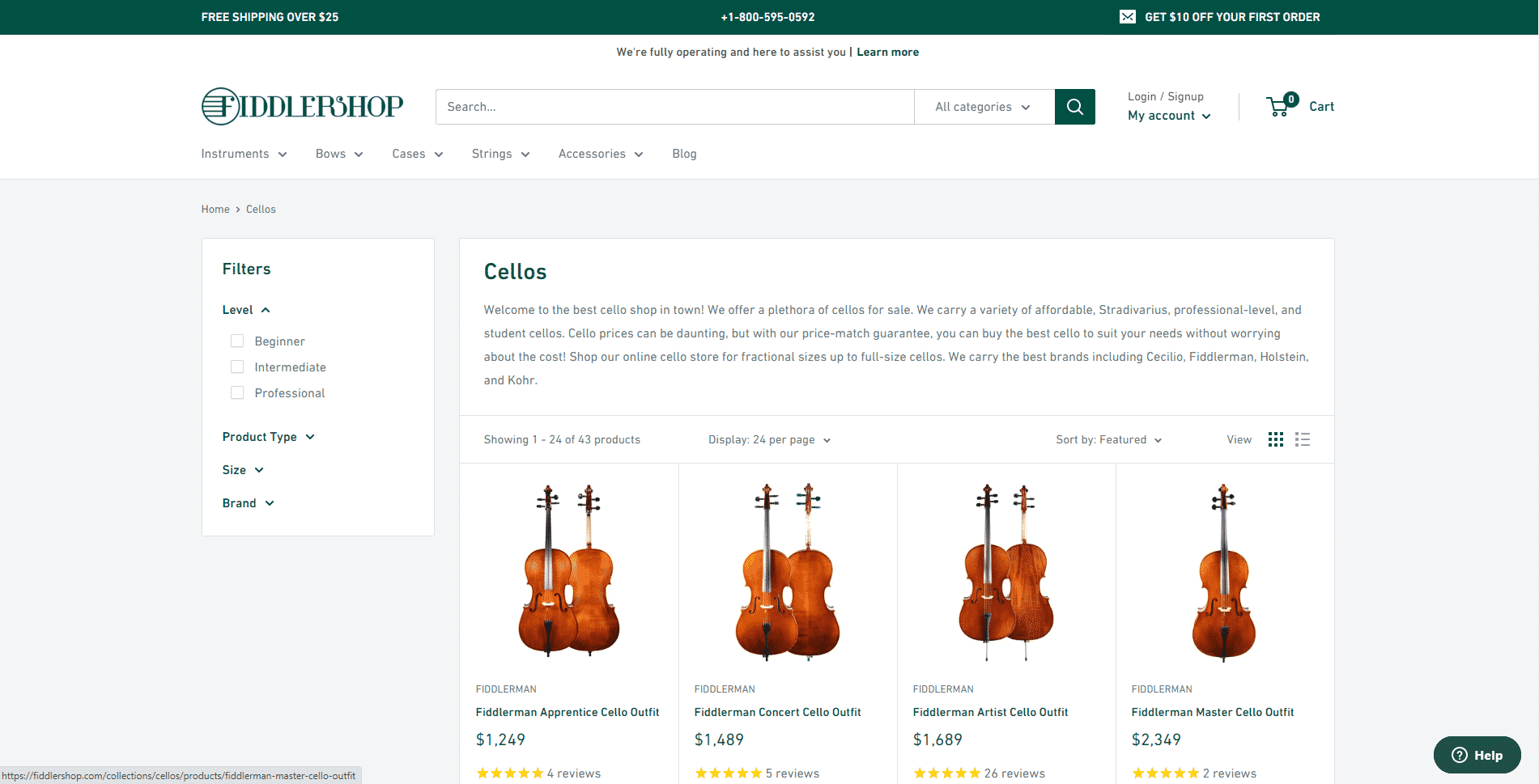This screenshot has height=784, width=1539.
Task: Click the Artist Cello product image
Action: pyautogui.click(x=1006, y=571)
